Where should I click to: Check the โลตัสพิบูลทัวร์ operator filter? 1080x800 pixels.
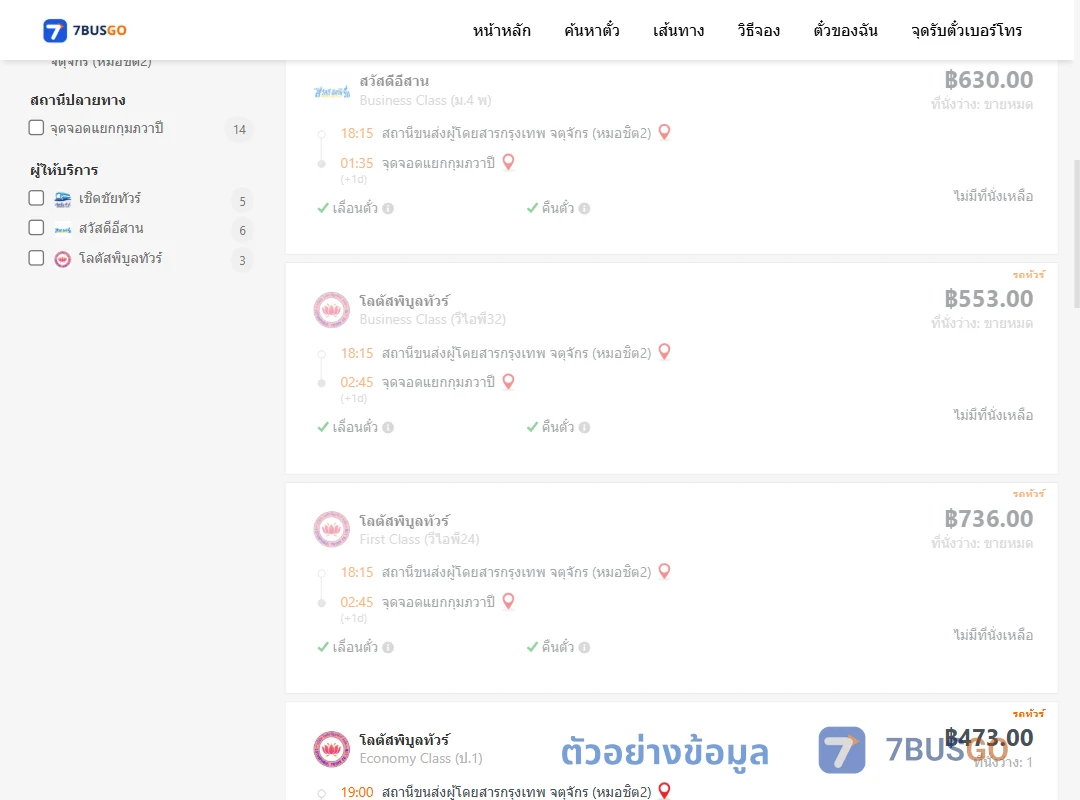click(x=36, y=258)
